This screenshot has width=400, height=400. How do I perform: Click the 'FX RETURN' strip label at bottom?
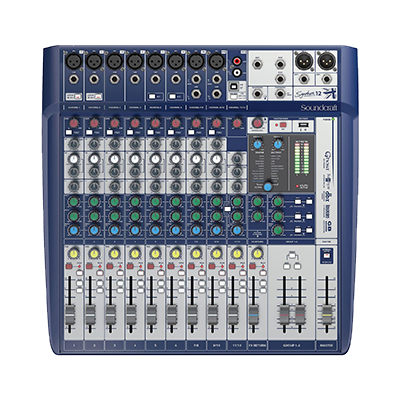coord(257,345)
